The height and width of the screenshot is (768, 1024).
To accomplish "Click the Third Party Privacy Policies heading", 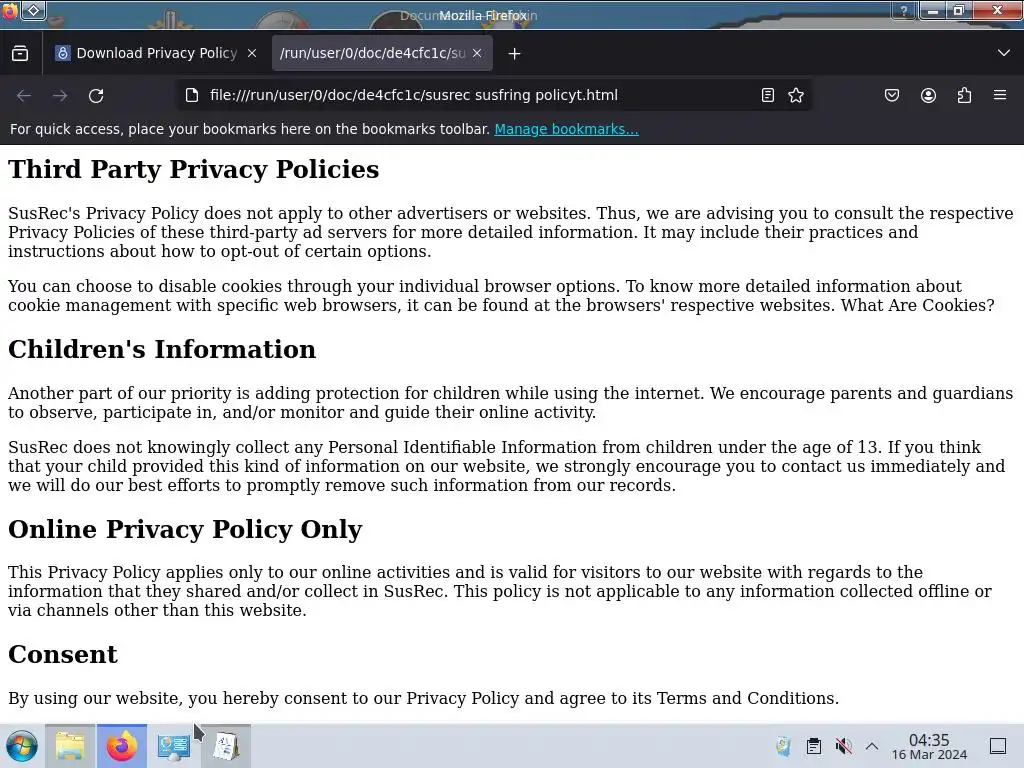I will pos(193,169).
